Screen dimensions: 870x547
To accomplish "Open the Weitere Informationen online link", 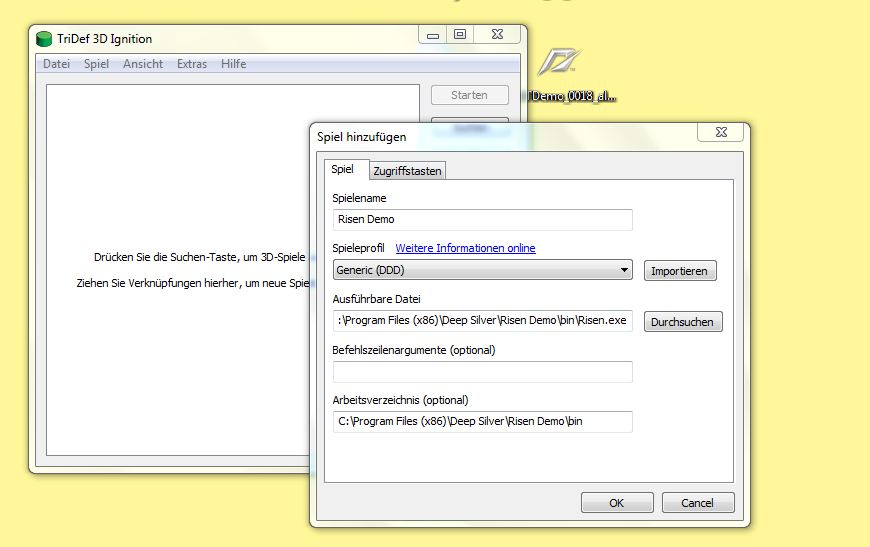I will (x=466, y=248).
